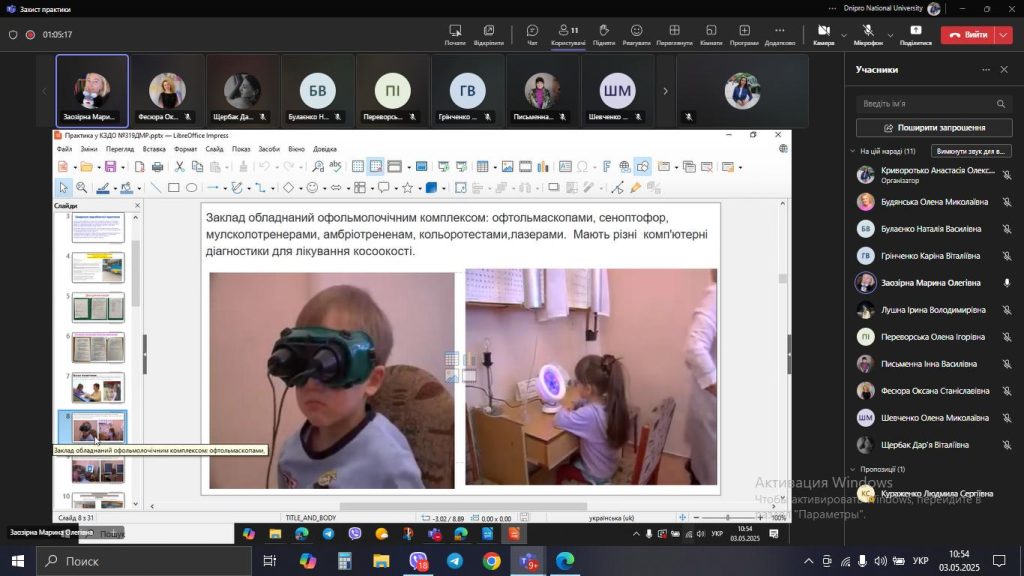Screen dimensions: 1024x576
Task: Toggle Display Grid in Impress toolbar
Action: click(x=358, y=167)
